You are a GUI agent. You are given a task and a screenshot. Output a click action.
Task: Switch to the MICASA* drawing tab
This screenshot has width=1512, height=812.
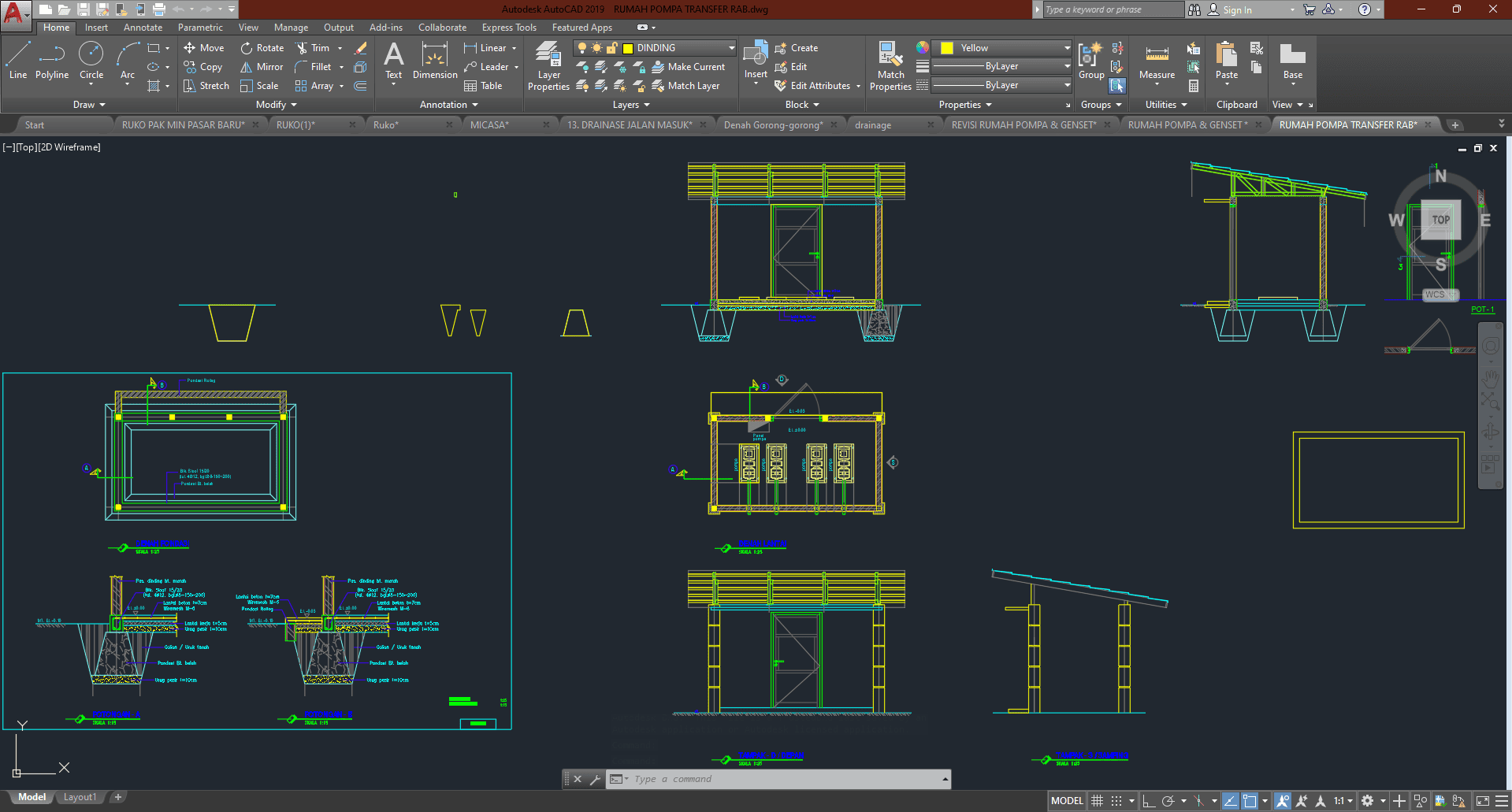pyautogui.click(x=489, y=125)
